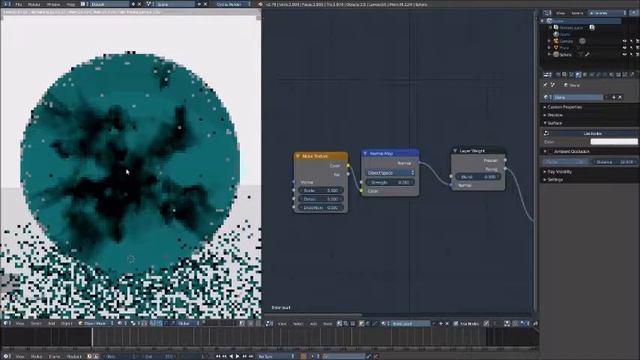Image resolution: width=640 pixels, height=360 pixels.
Task: Open the No Sync dropdown in timeline
Action: pos(276,356)
